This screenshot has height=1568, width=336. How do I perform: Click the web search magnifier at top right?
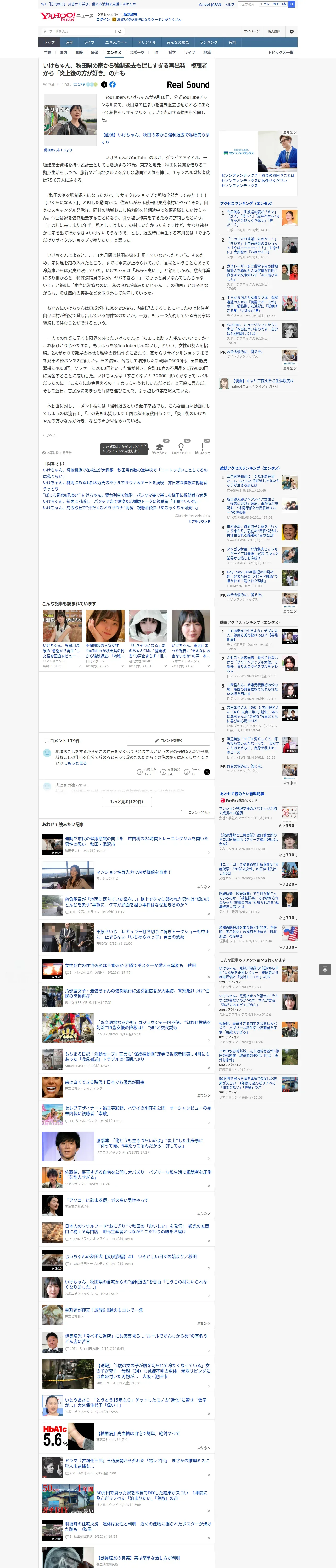(x=292, y=4)
